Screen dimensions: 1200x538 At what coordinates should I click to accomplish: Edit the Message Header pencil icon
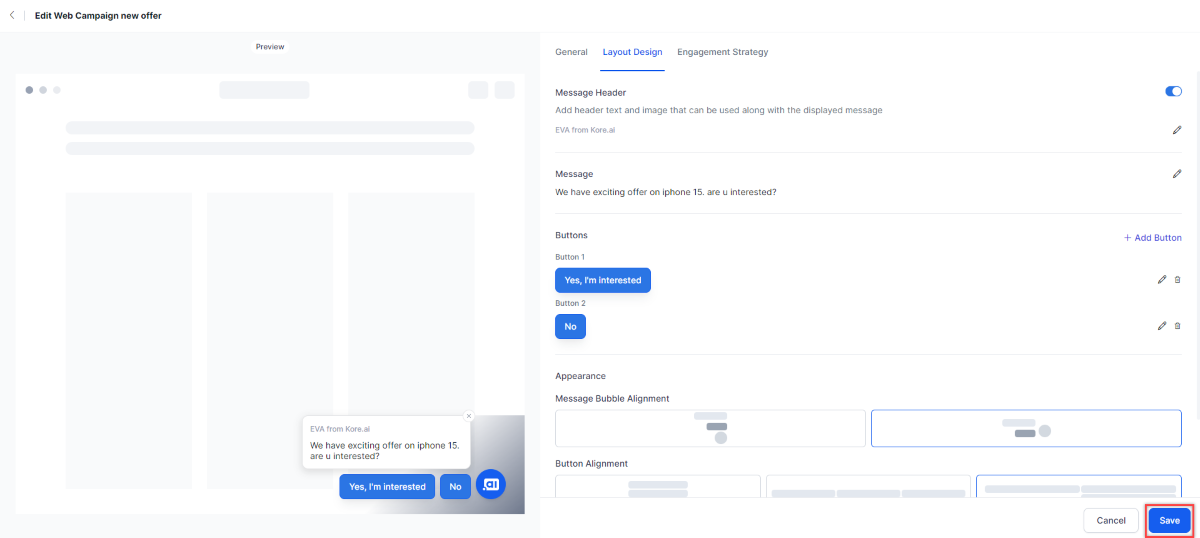[x=1177, y=130]
